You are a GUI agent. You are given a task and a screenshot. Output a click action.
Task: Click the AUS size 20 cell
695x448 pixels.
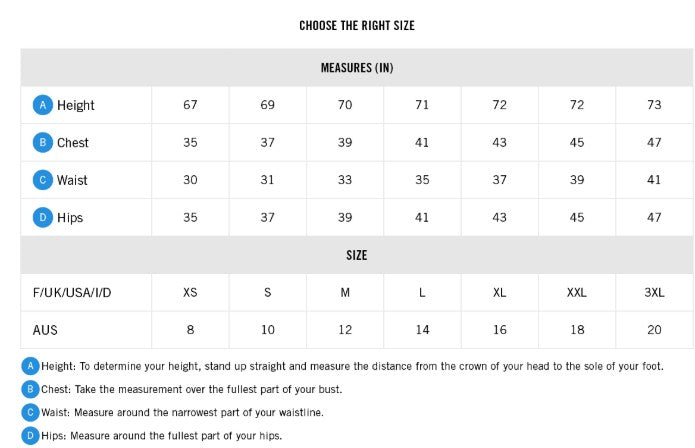click(x=654, y=329)
